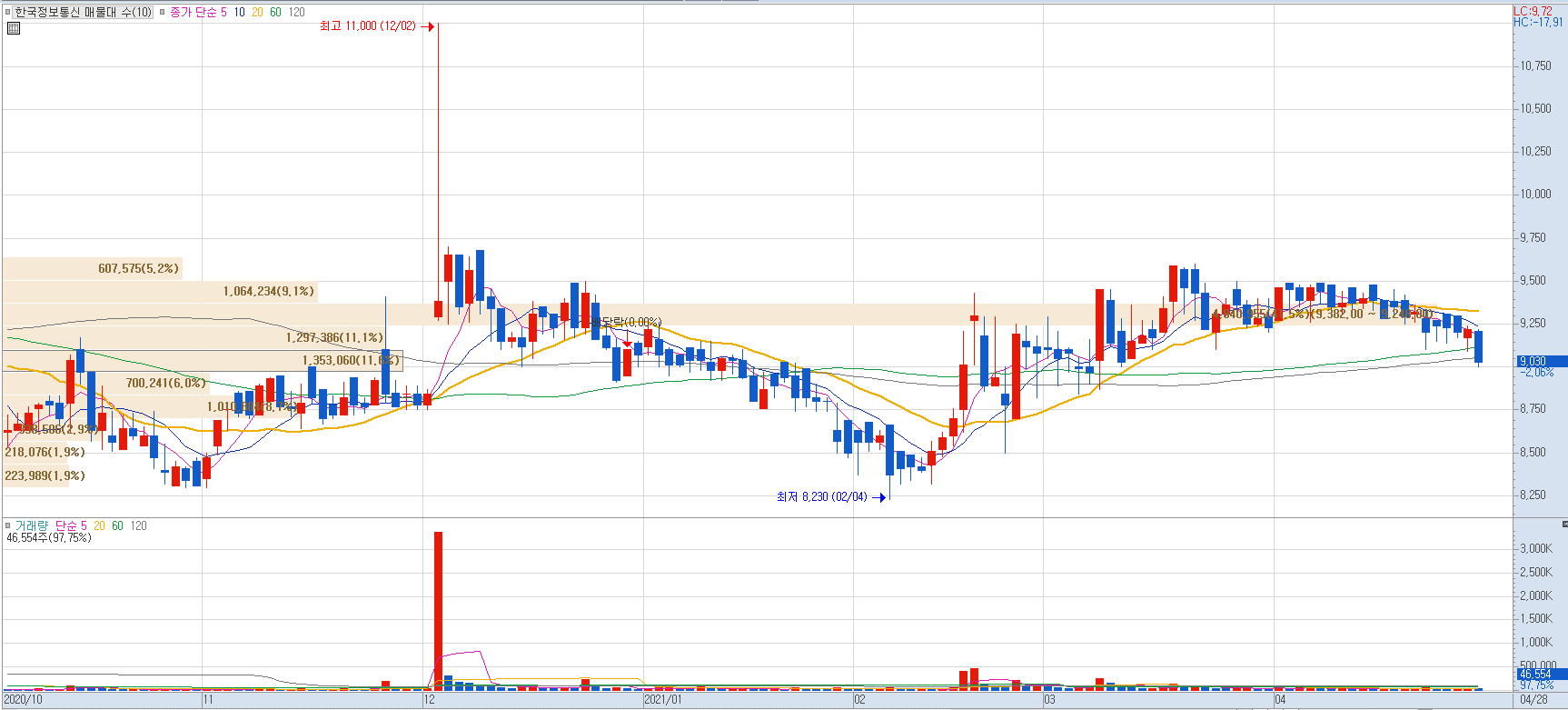Click the 03 month label on date axis
Screen dimensions: 1568x710
(x=1049, y=699)
